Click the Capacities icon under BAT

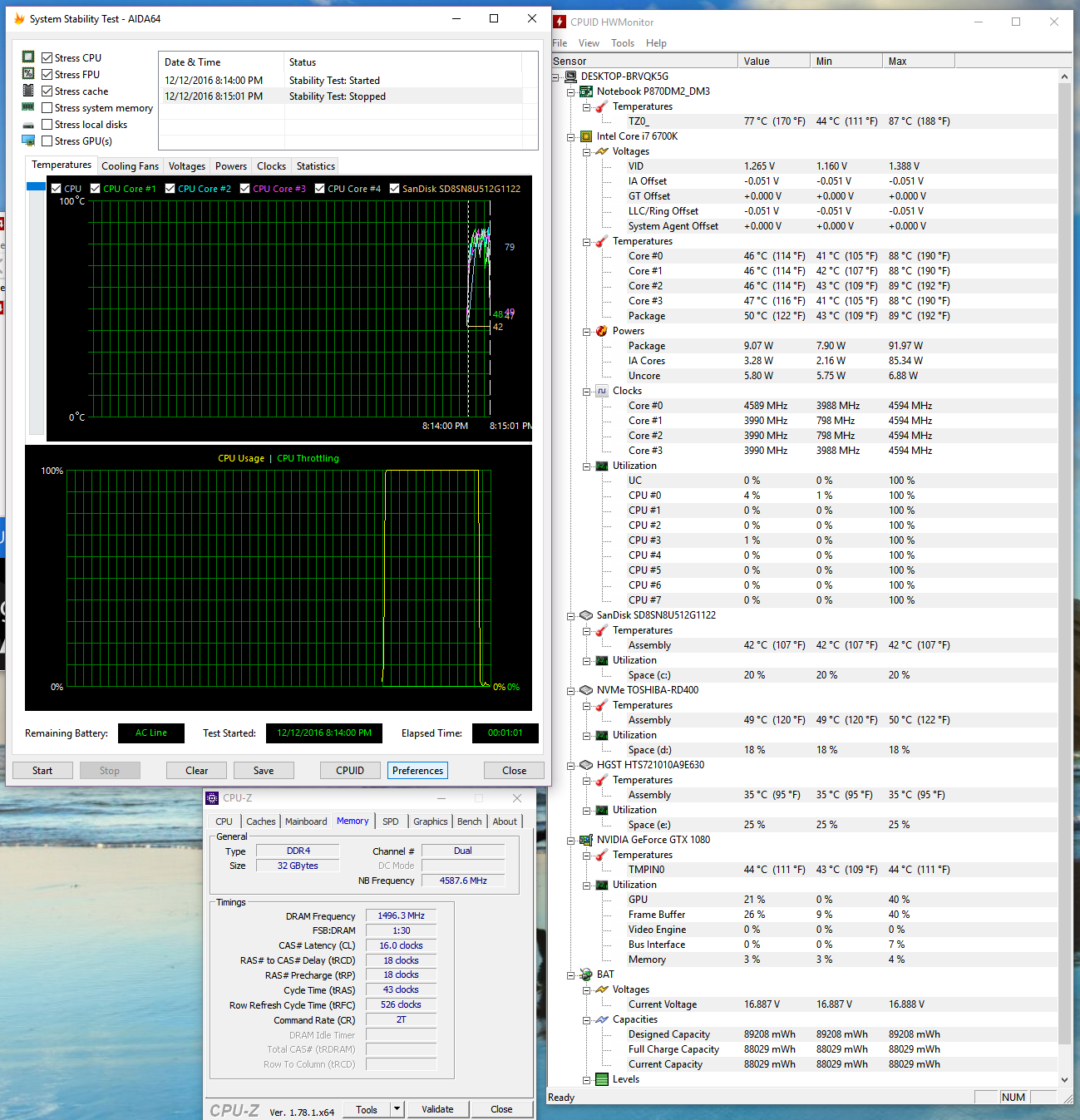coord(602,1019)
